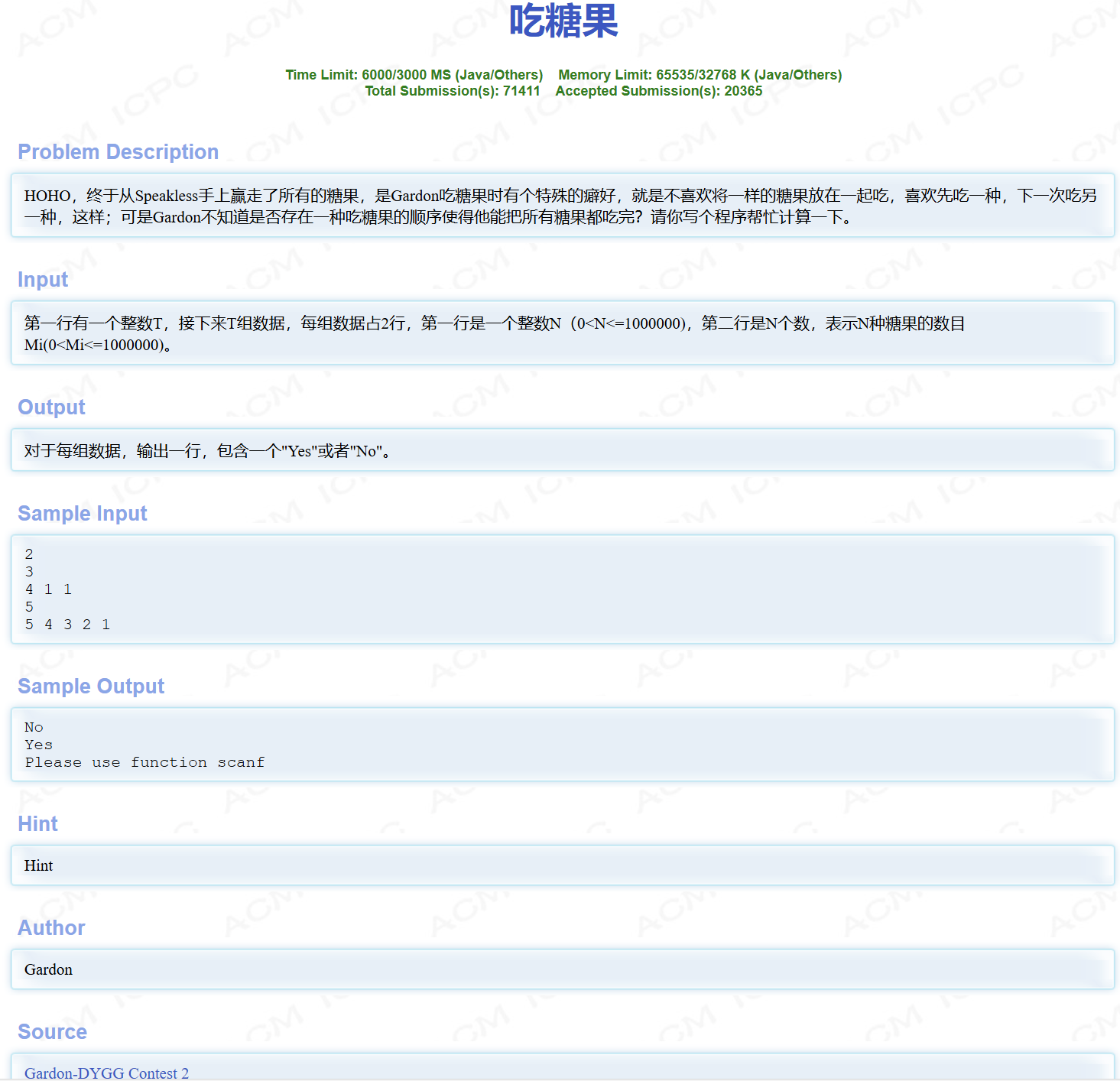Click sample output line 'No'
The height and width of the screenshot is (1081, 1120).
pyautogui.click(x=34, y=727)
